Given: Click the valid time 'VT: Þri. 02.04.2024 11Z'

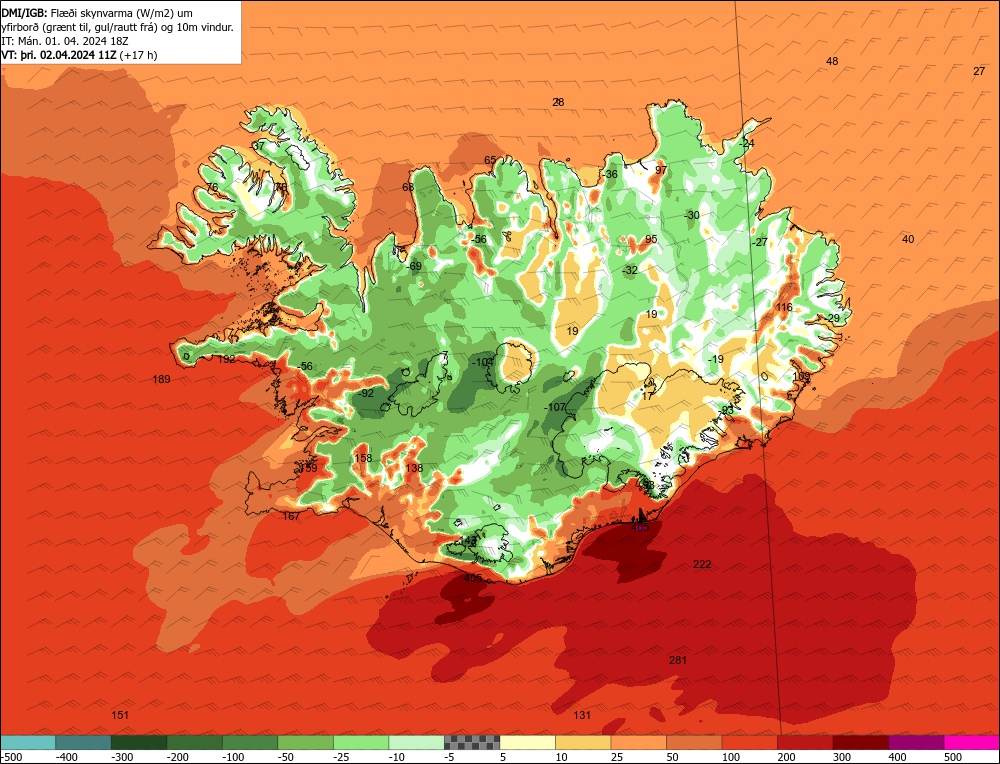Looking at the screenshot, I should [59, 55].
